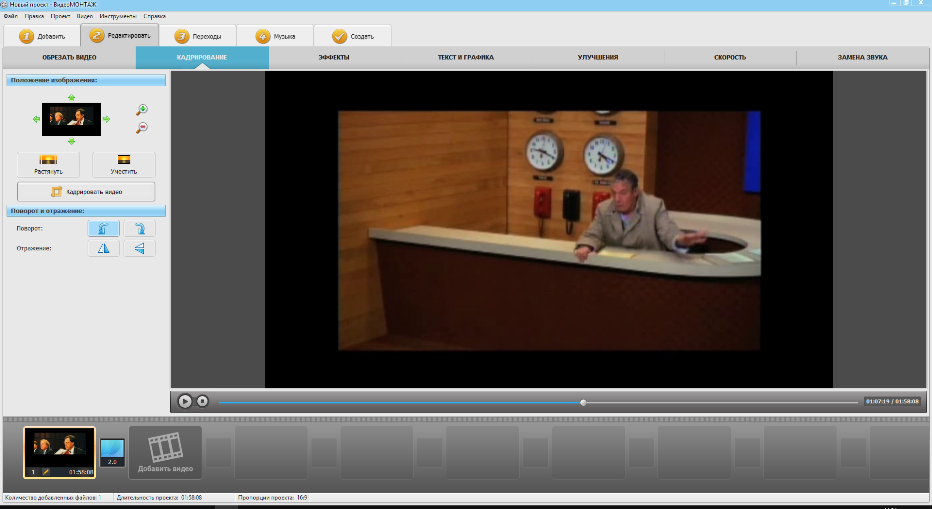Viewport: 932px width, 509px height.
Task: Click the zoom out magnifier icon
Action: click(x=142, y=128)
